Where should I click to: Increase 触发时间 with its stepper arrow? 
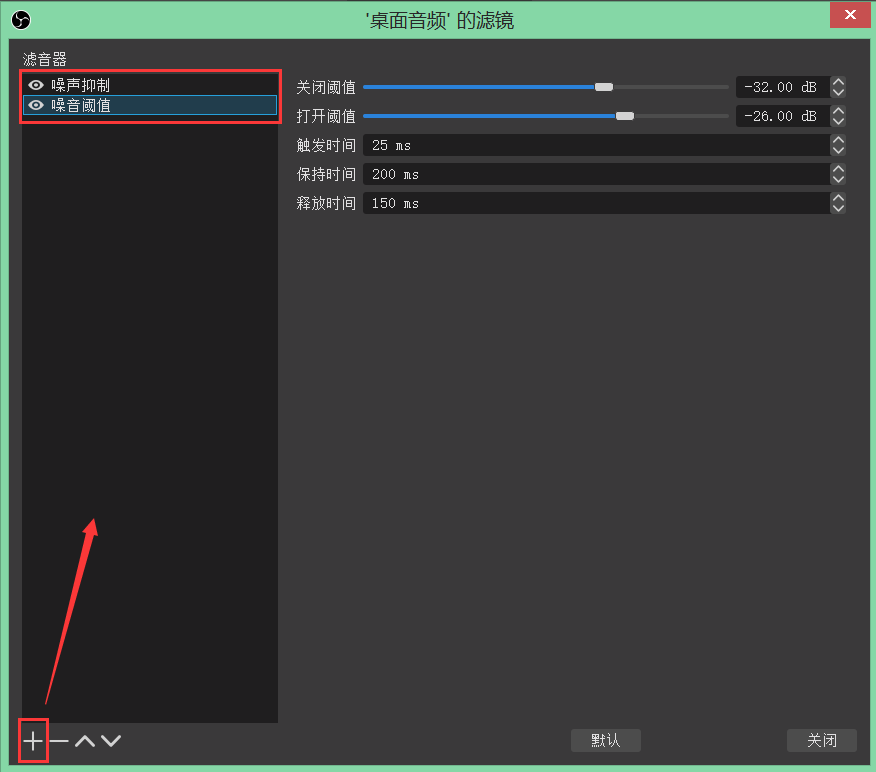tap(838, 139)
